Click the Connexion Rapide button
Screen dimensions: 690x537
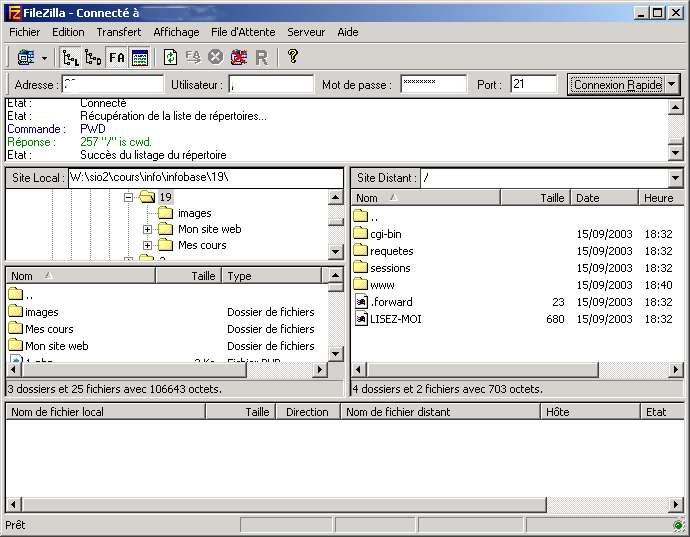click(x=617, y=85)
